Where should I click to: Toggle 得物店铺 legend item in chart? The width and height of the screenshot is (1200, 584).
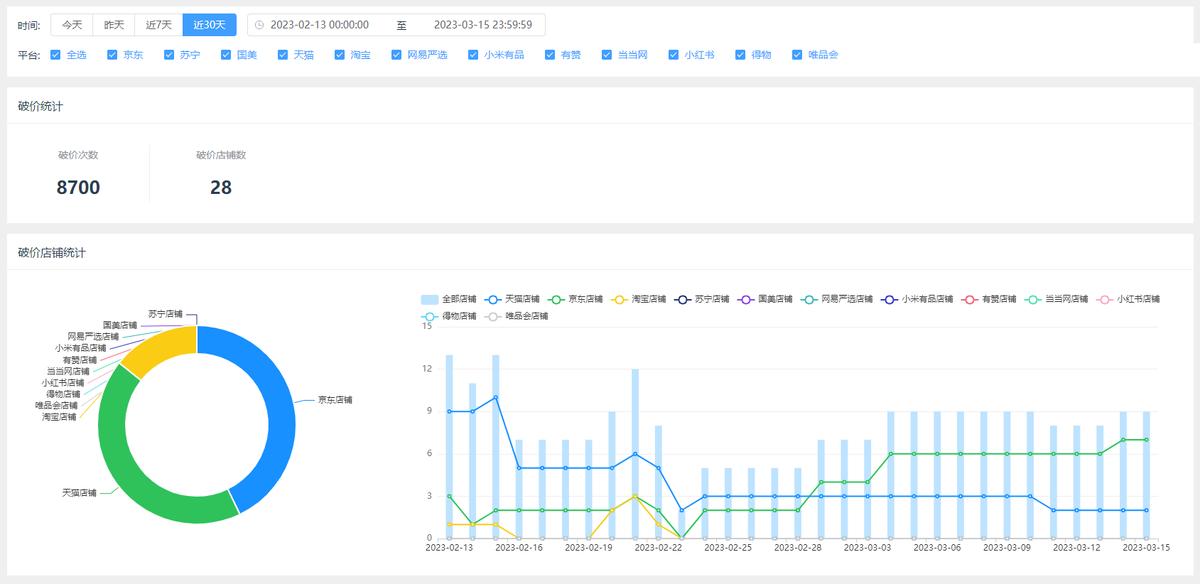(430, 316)
